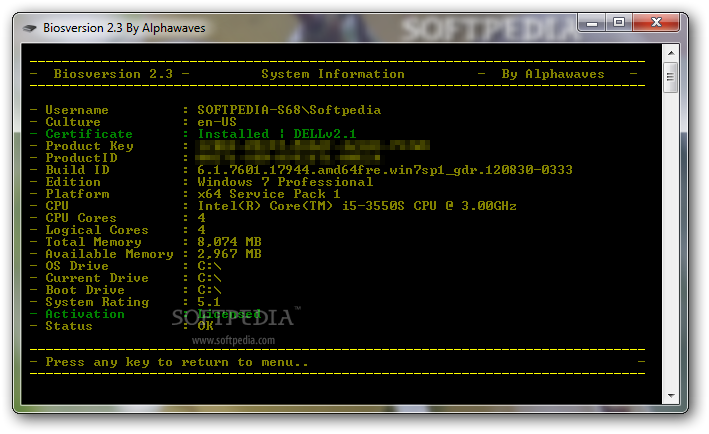Click the 'Press any key to return to menu..' prompt
This screenshot has width=709, height=434.
point(177,362)
